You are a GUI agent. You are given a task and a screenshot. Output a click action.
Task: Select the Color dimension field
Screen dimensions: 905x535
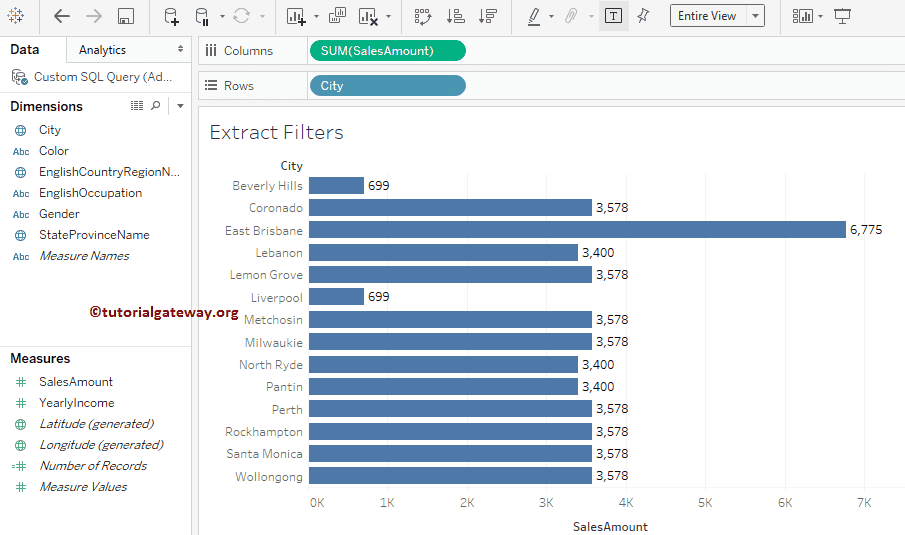pyautogui.click(x=54, y=151)
